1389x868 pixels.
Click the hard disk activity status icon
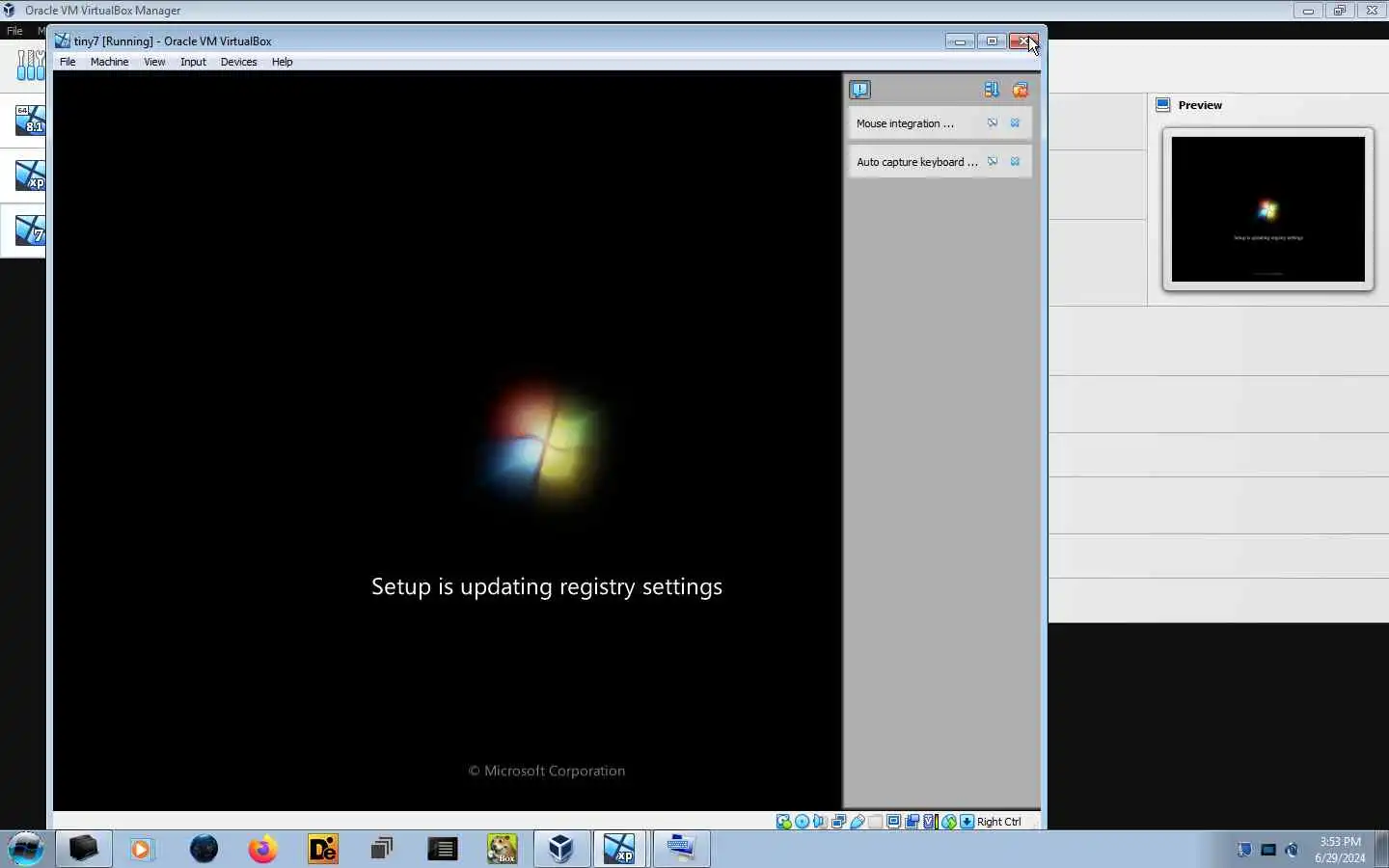coord(784,822)
